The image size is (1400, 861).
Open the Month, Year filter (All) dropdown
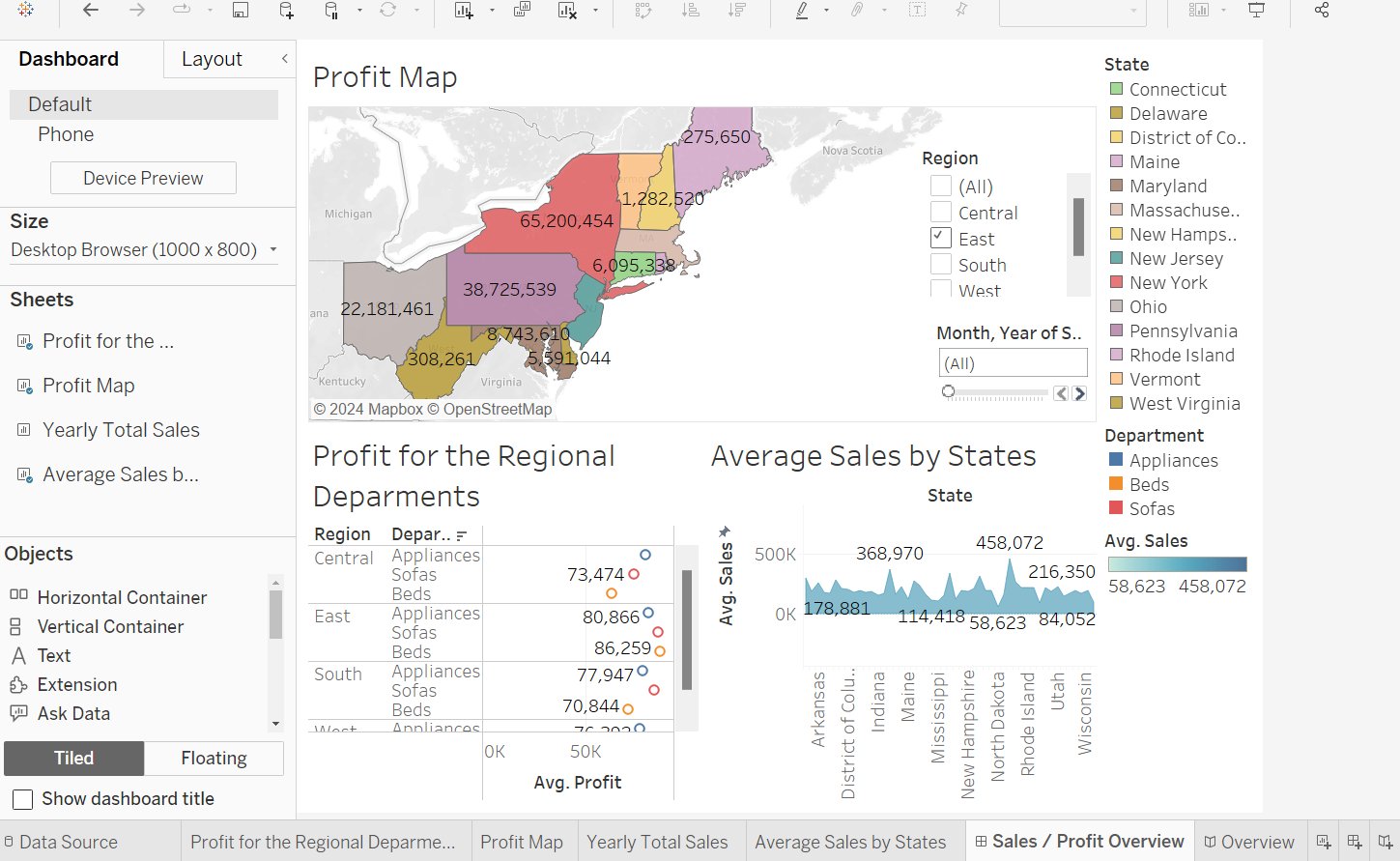[1013, 363]
